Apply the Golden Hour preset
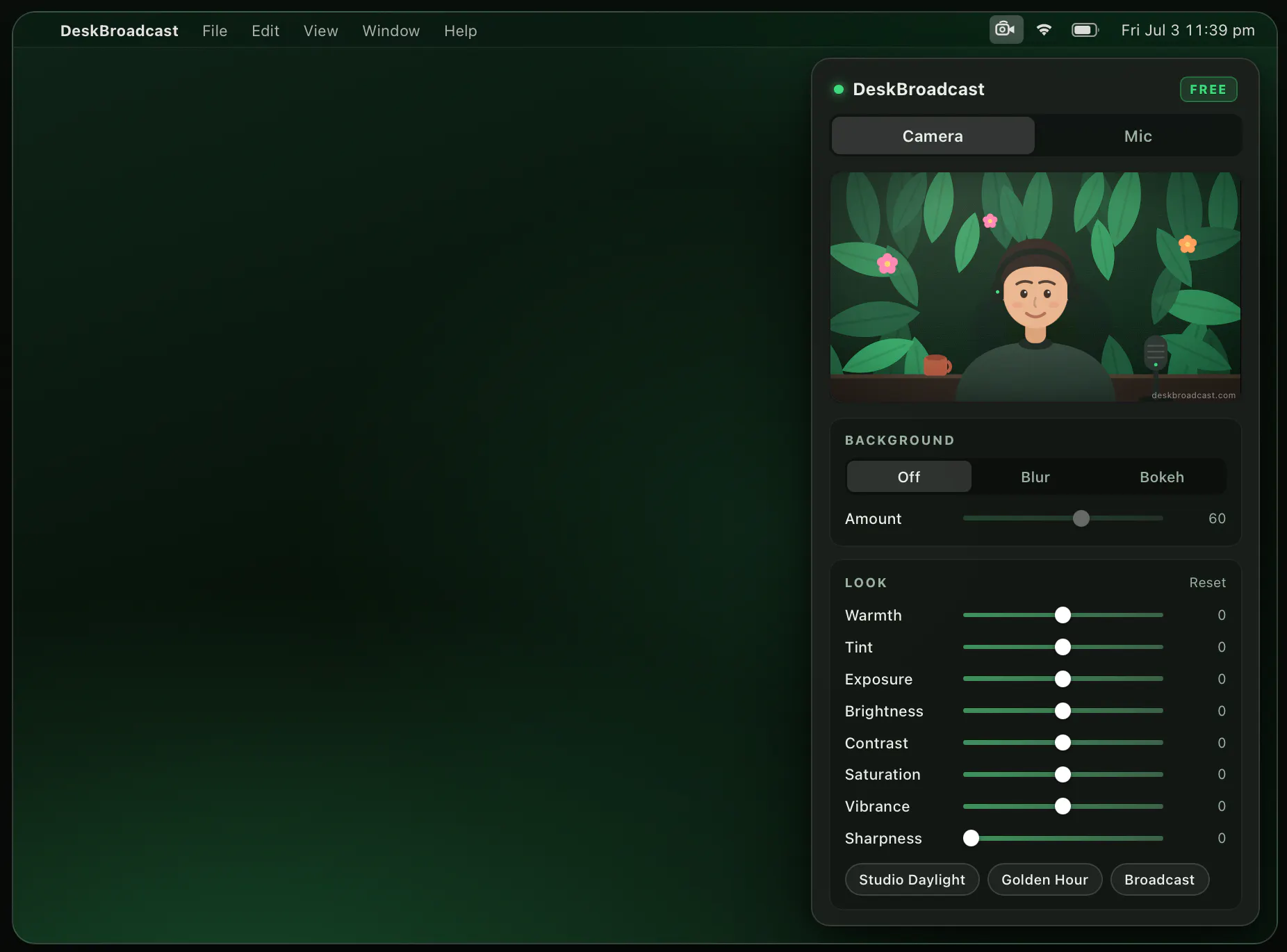This screenshot has height=952, width=1287. pos(1044,880)
